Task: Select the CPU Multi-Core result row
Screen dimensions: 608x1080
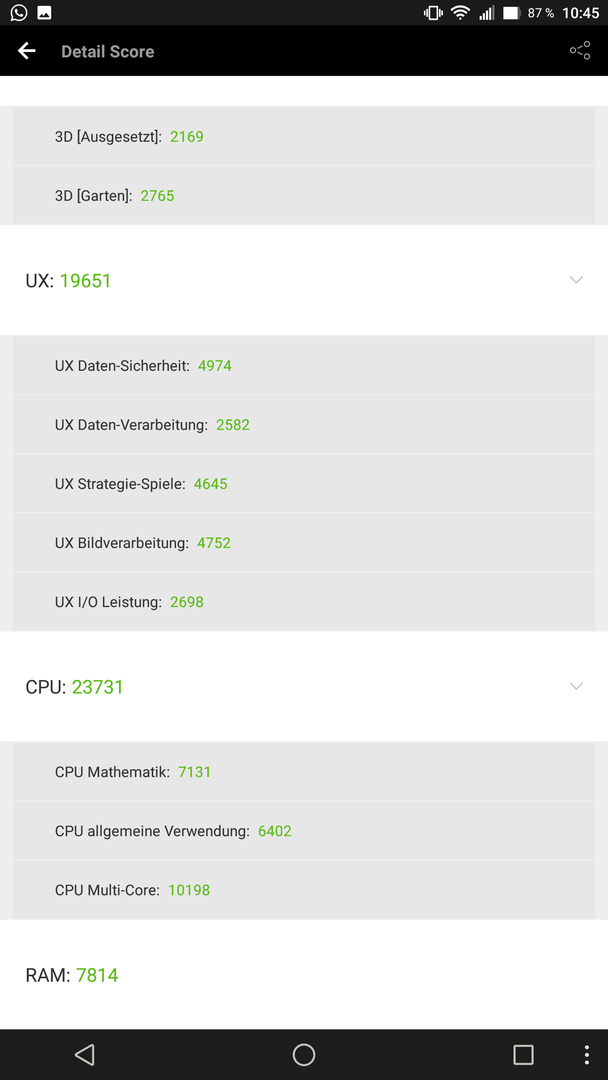Action: click(x=304, y=890)
